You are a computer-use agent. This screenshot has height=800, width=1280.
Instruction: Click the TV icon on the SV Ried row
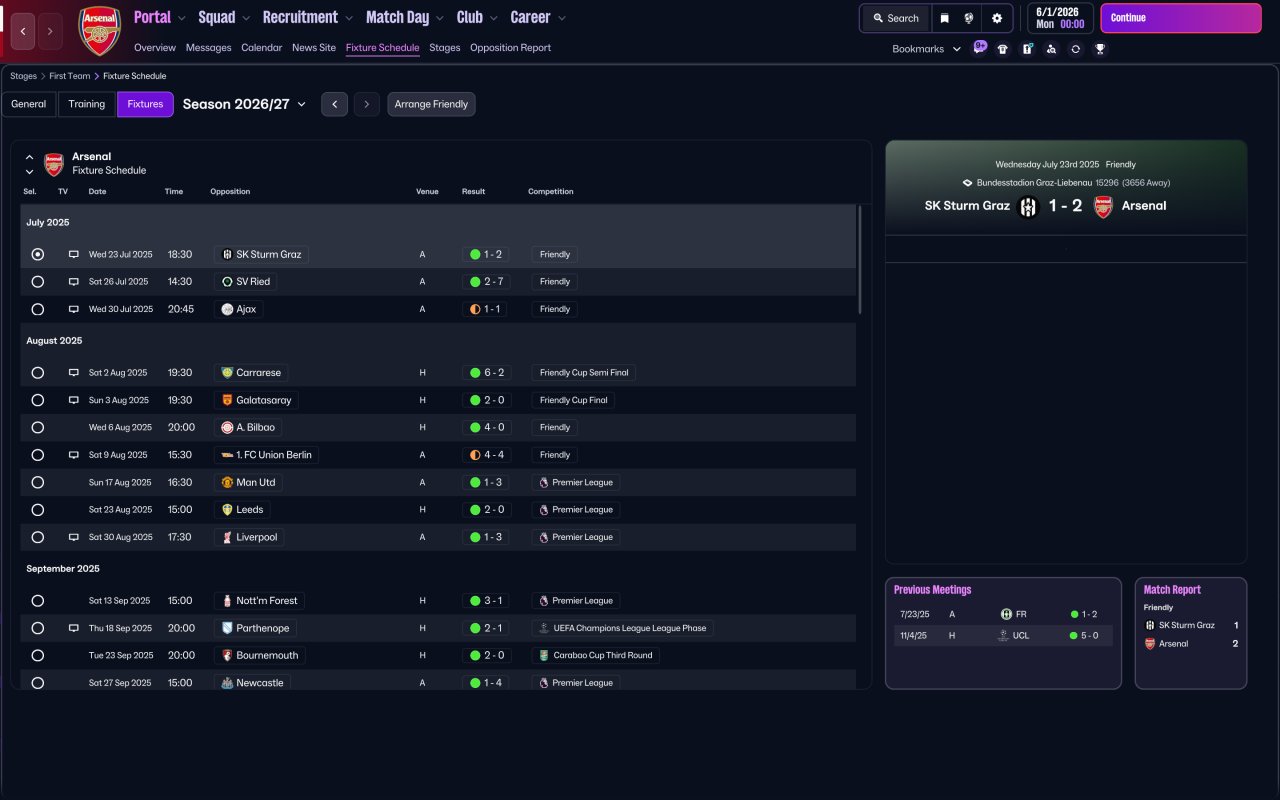tap(73, 282)
